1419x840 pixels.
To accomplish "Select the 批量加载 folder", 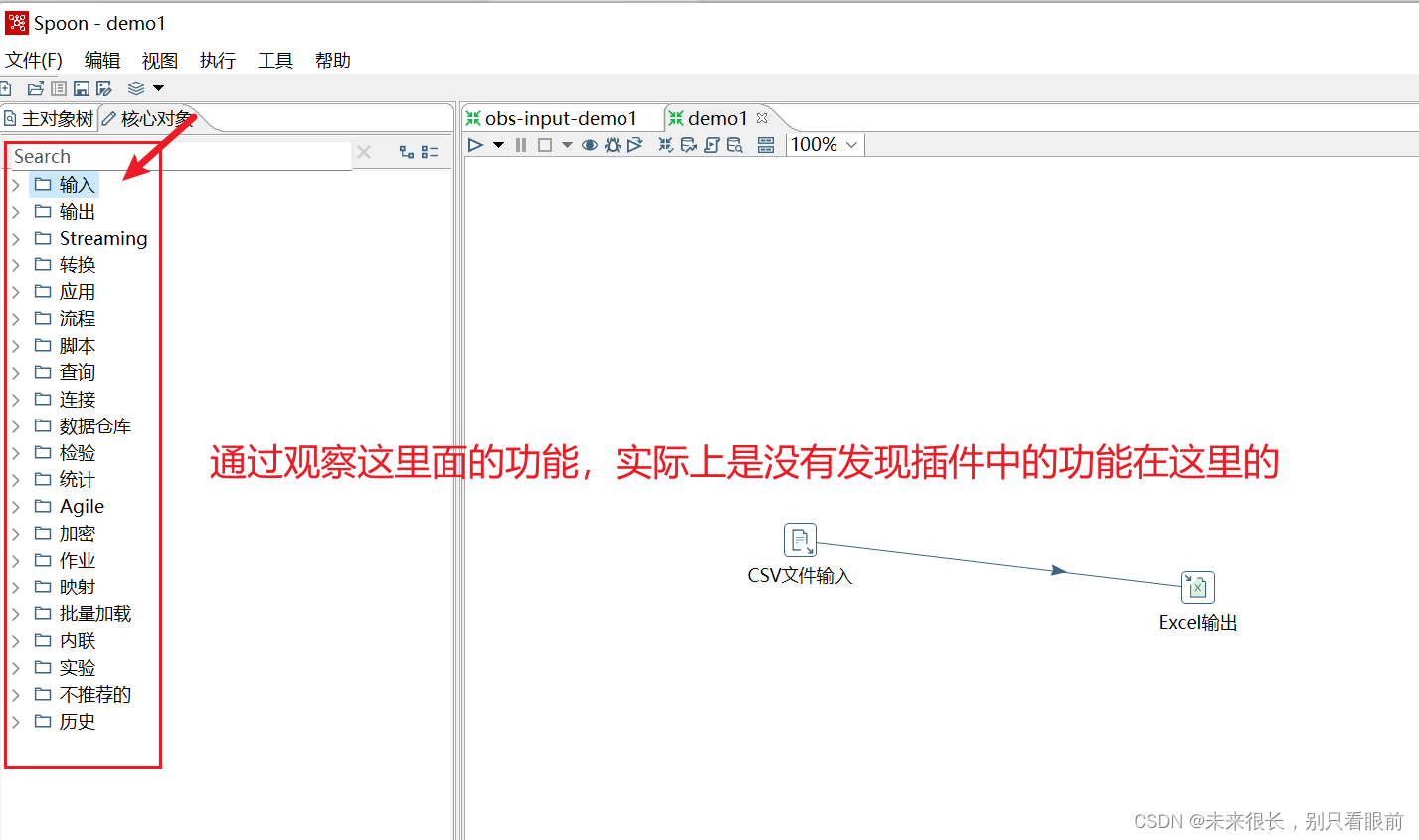I will pyautogui.click(x=83, y=614).
